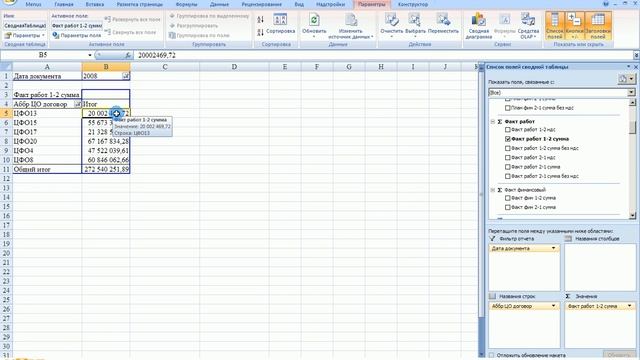640x360 pixels.
Task: Uncheck Факт работ 1-2 сумма field
Action: [508, 139]
